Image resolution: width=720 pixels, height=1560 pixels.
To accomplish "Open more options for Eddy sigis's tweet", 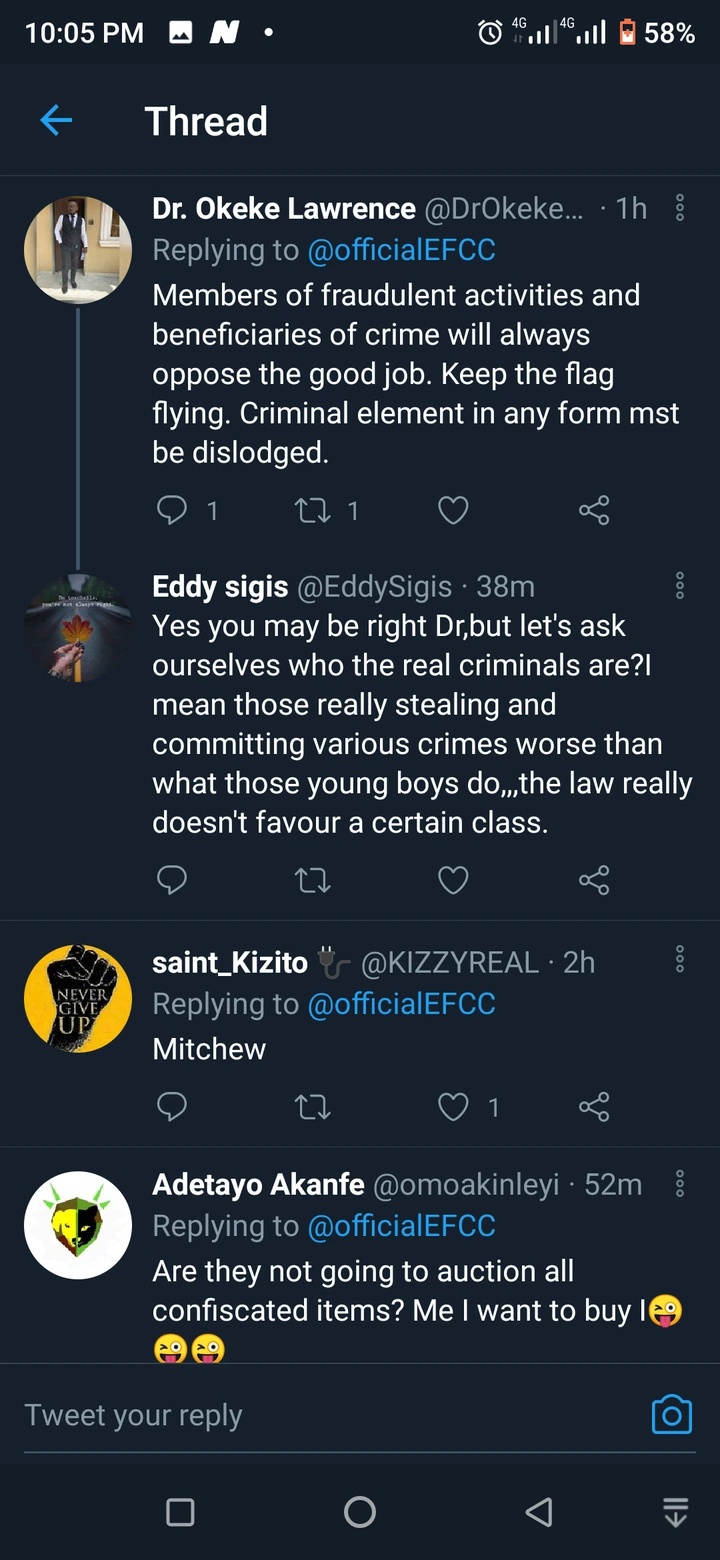I will [680, 585].
